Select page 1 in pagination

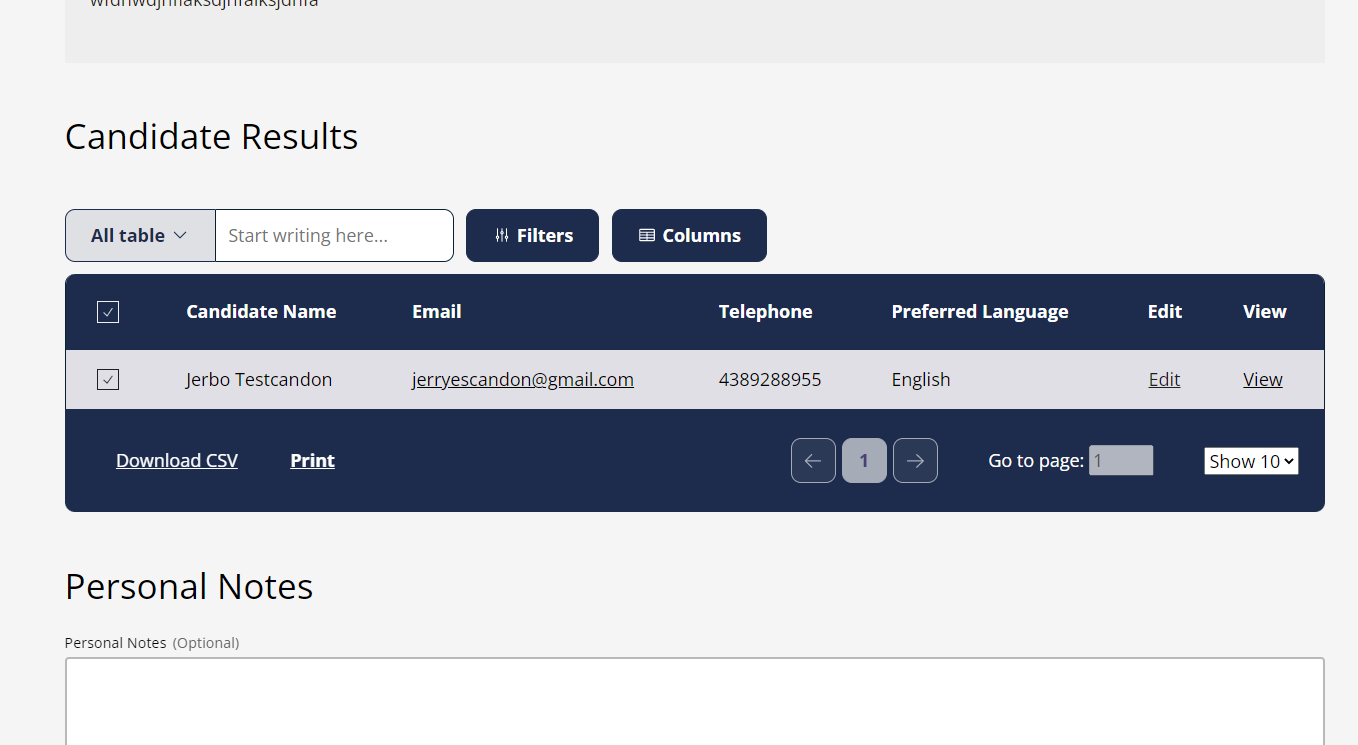pyautogui.click(x=864, y=460)
